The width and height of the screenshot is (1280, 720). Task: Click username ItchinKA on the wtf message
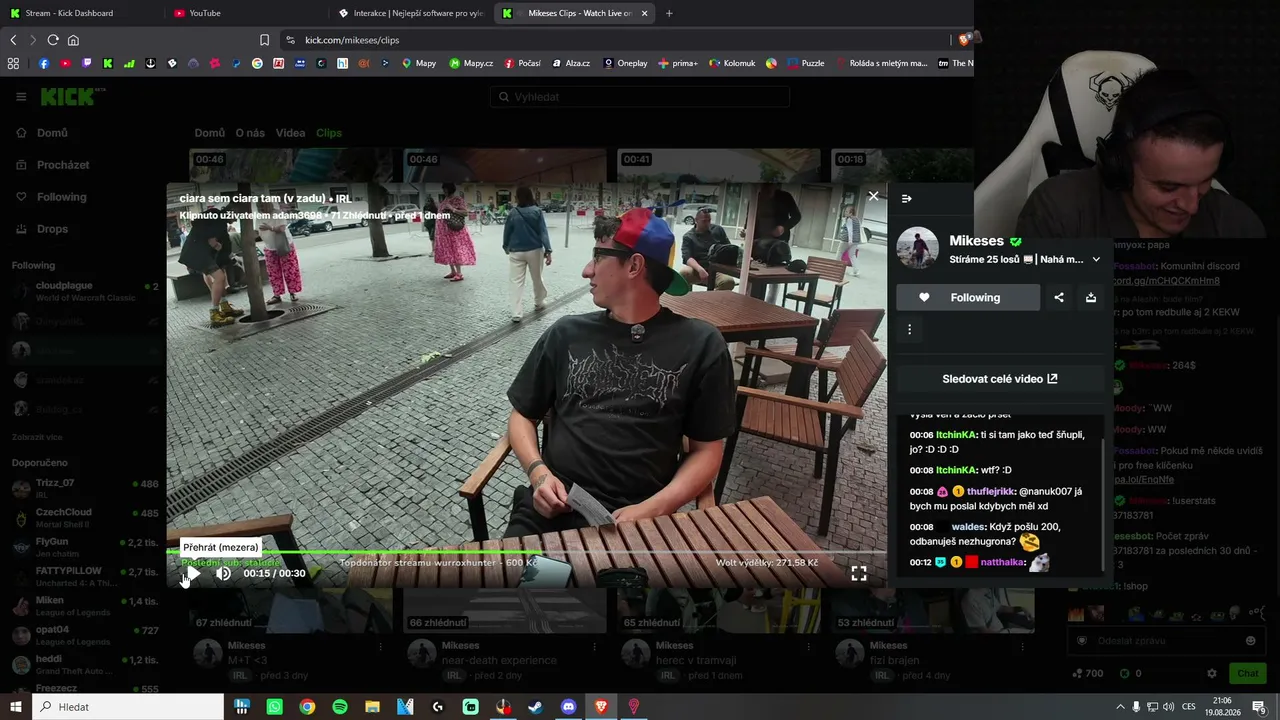956,470
